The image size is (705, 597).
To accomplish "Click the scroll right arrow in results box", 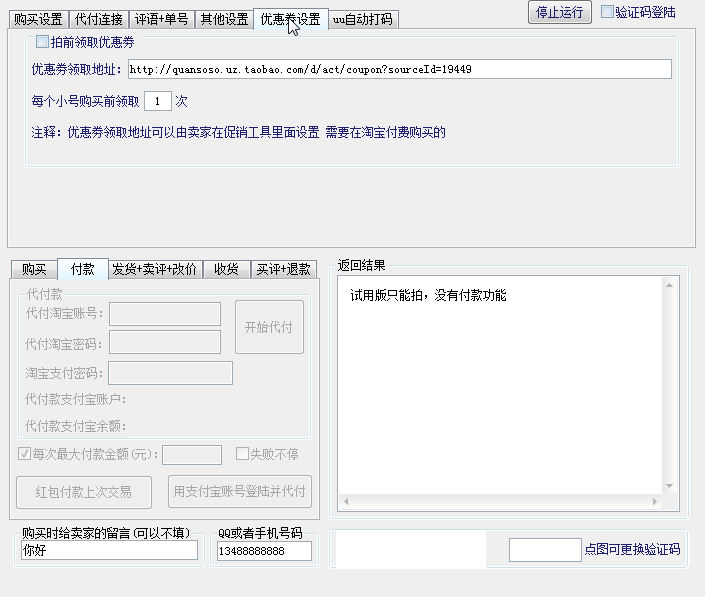I will 655,501.
